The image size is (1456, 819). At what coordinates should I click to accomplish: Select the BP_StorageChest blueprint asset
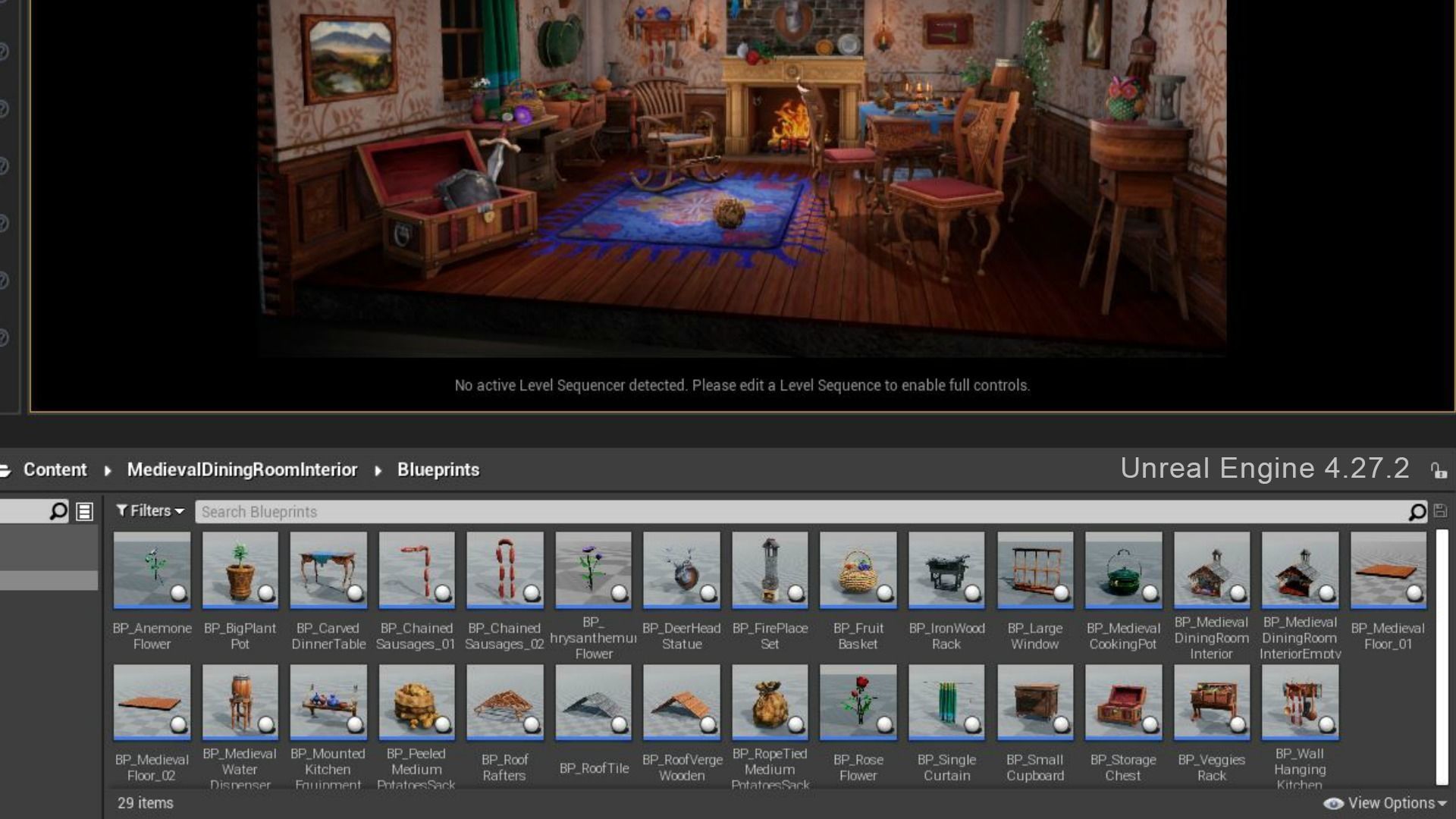1123,702
